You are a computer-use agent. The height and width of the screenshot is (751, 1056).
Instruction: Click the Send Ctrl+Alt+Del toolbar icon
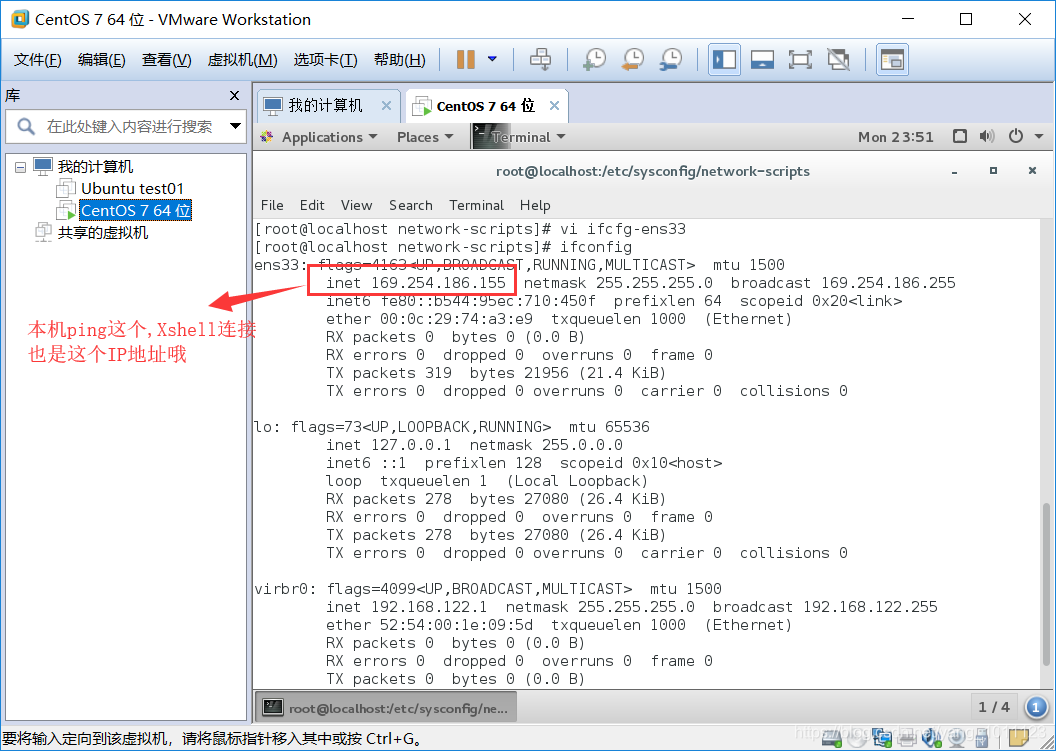coord(540,59)
